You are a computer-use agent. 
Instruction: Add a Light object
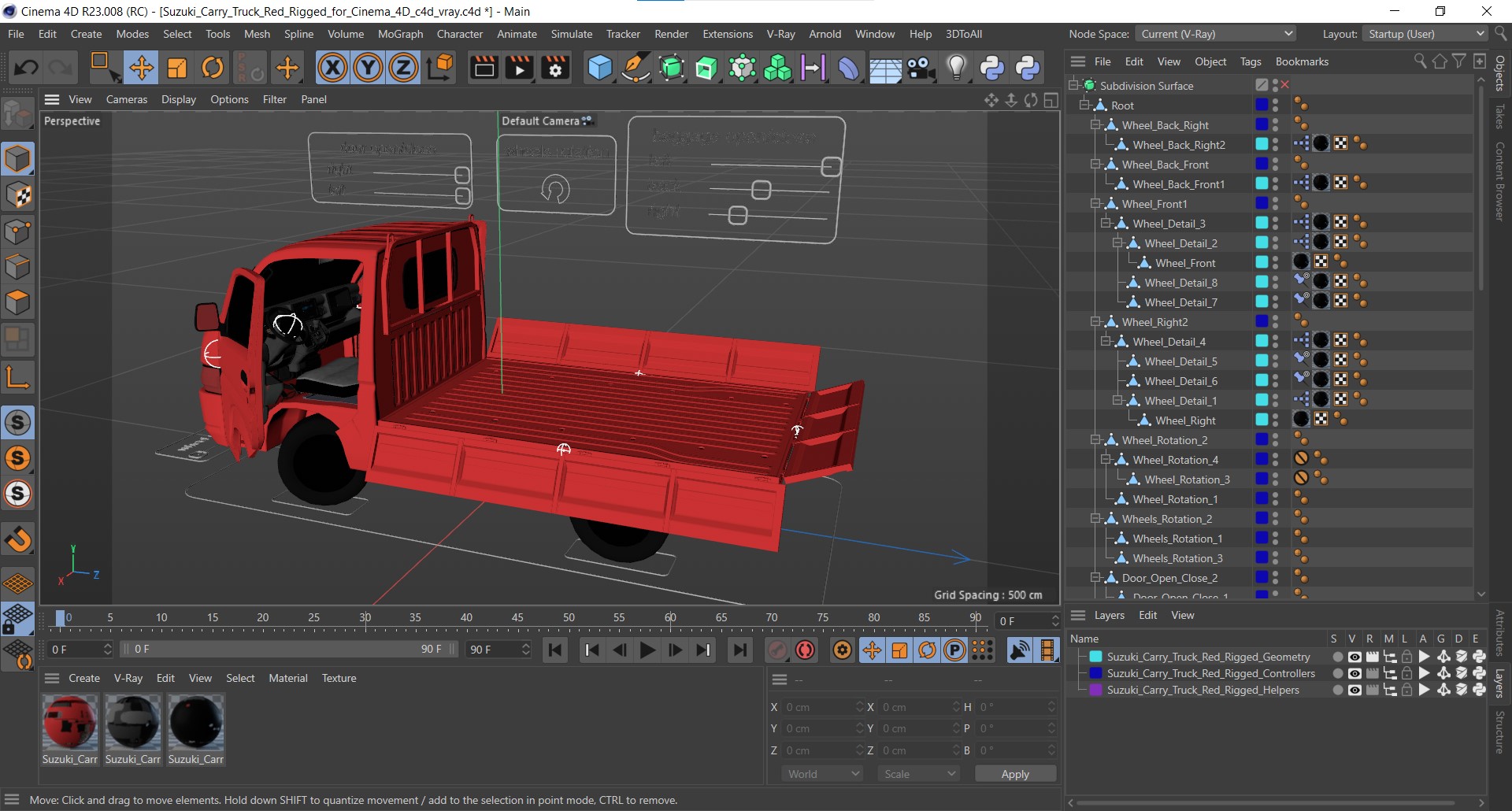[956, 68]
